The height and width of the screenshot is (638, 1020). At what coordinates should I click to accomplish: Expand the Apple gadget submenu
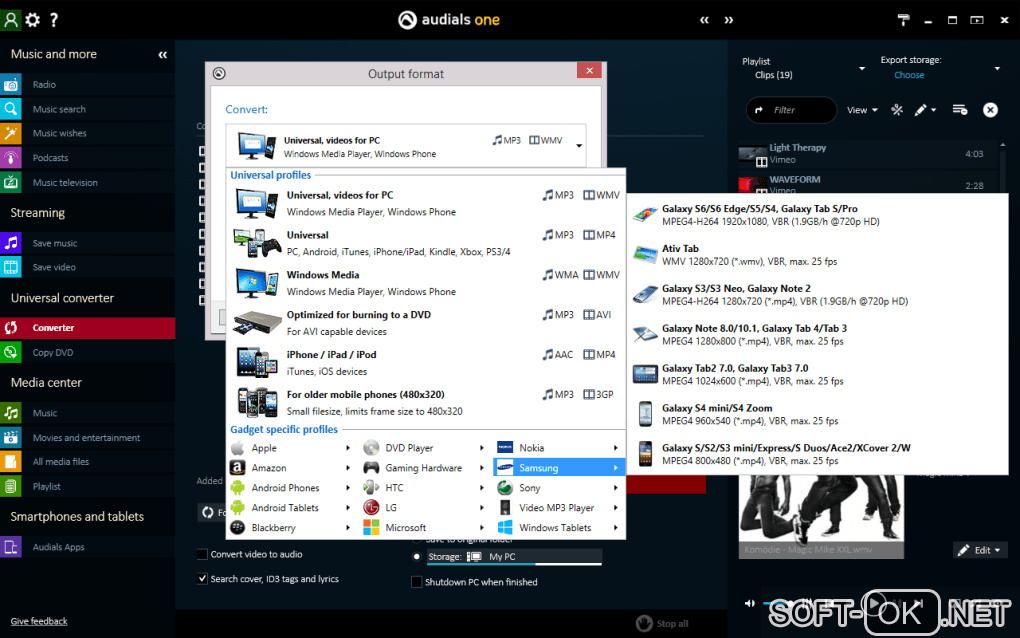(x=292, y=448)
